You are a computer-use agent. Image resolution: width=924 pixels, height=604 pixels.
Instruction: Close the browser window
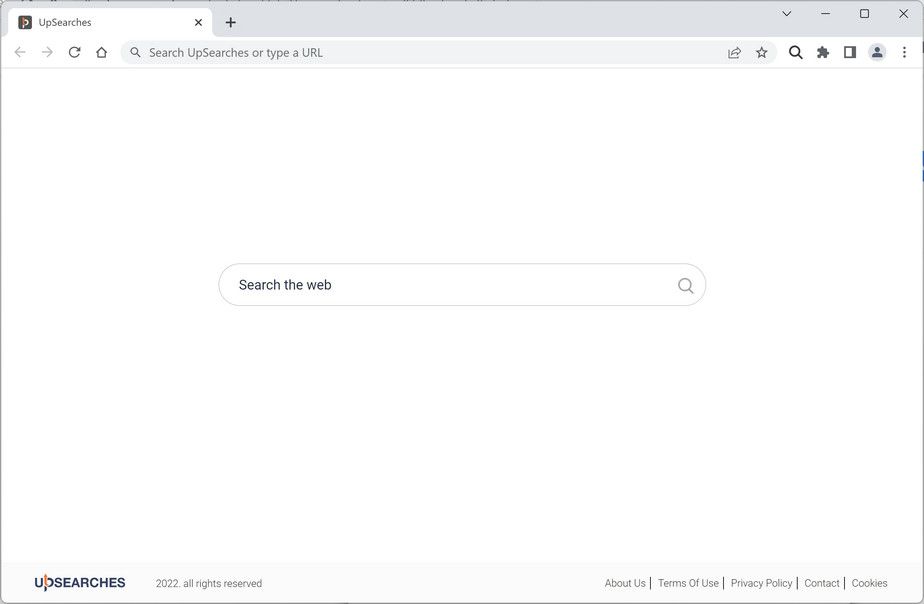(903, 14)
